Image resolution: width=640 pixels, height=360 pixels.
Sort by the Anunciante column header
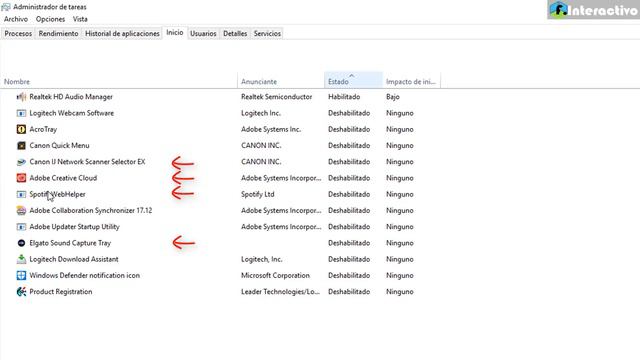[281, 81]
